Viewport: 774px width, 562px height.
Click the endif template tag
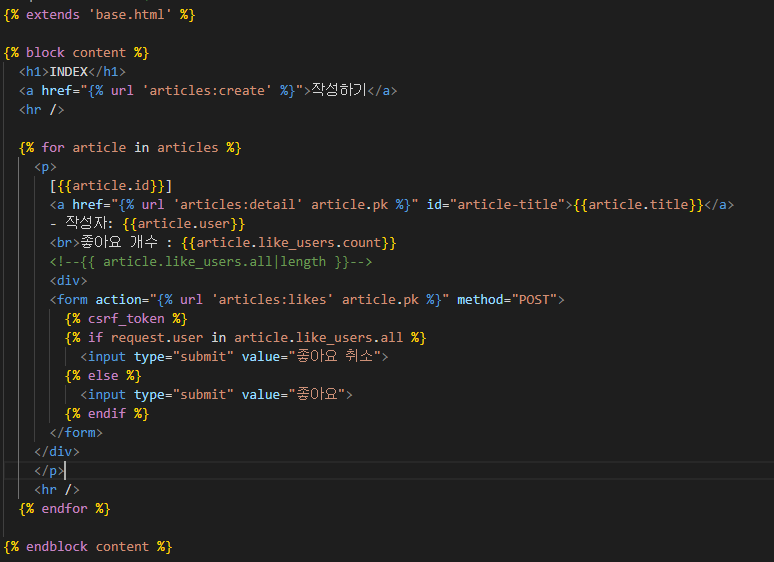107,413
